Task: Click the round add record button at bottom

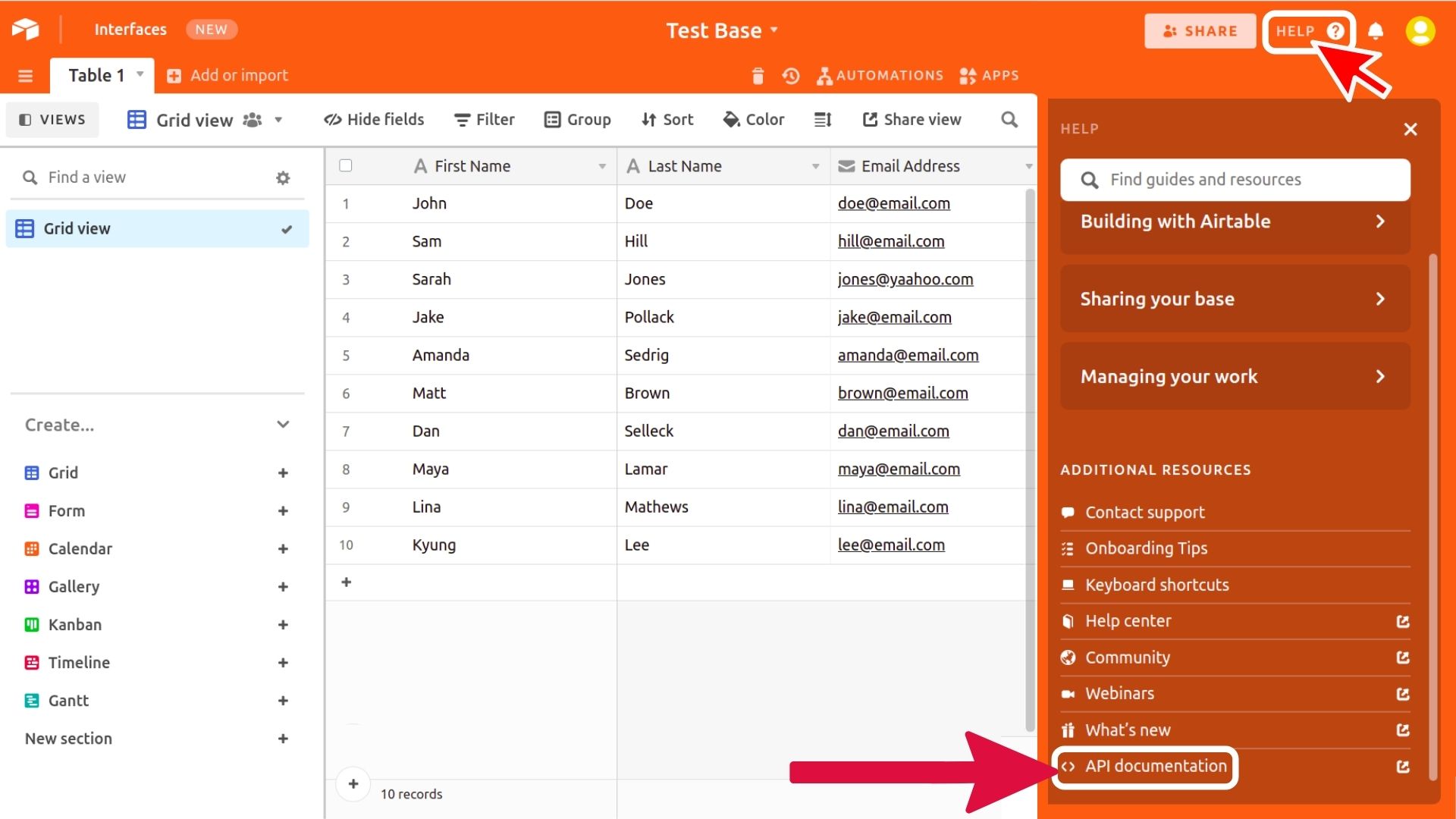Action: [x=353, y=784]
